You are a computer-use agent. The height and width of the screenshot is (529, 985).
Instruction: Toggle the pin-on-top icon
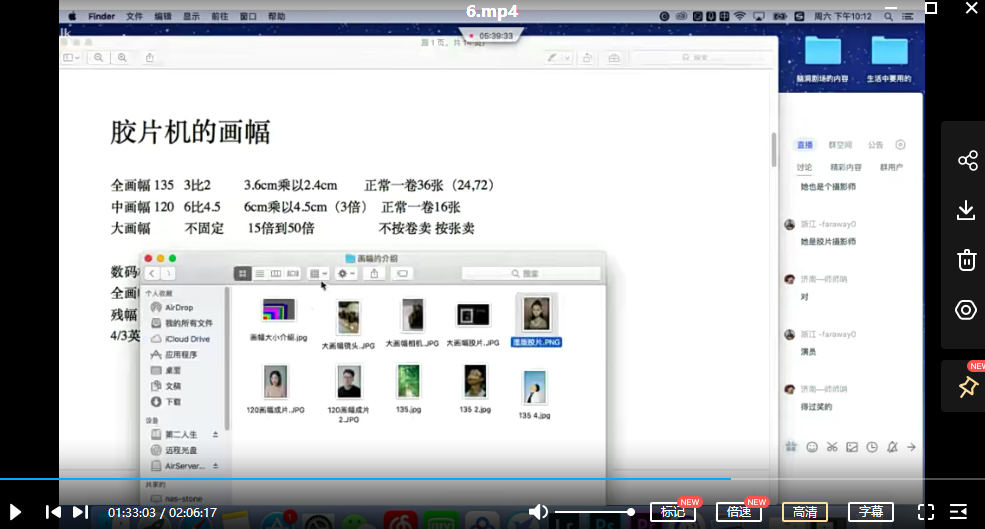(x=966, y=387)
